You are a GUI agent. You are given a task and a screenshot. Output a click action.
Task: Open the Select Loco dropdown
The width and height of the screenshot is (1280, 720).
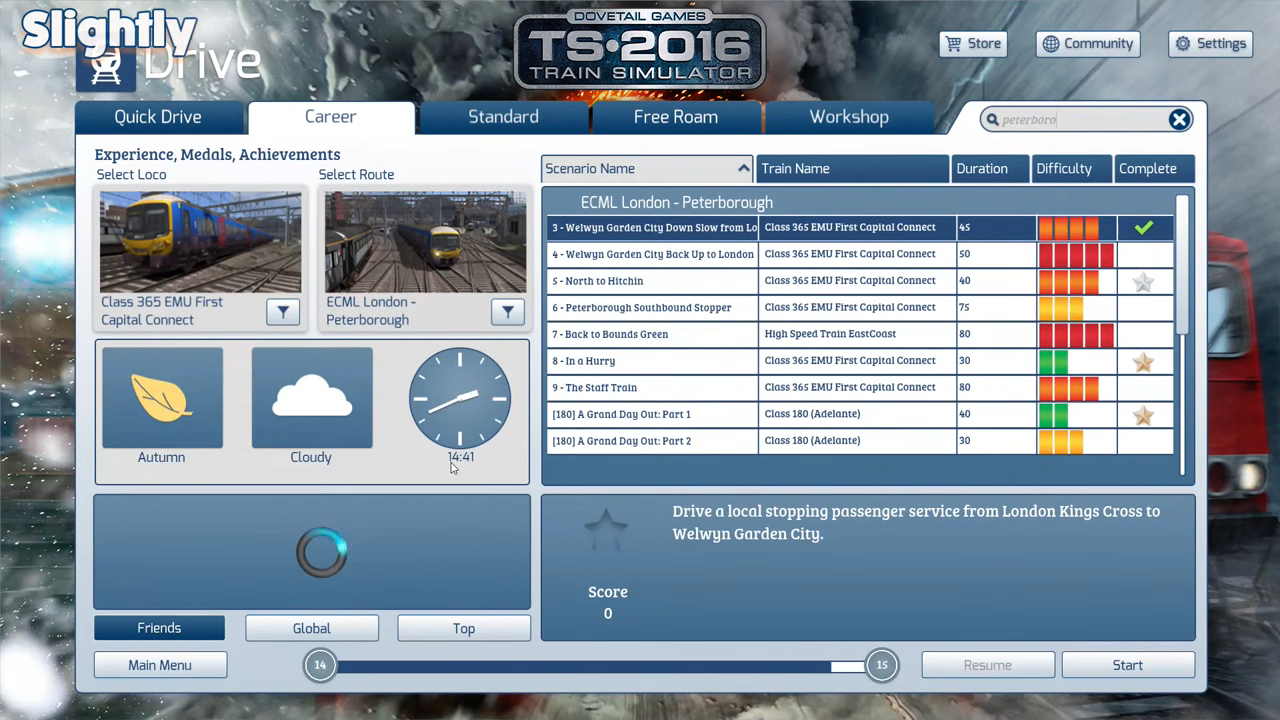[x=282, y=311]
